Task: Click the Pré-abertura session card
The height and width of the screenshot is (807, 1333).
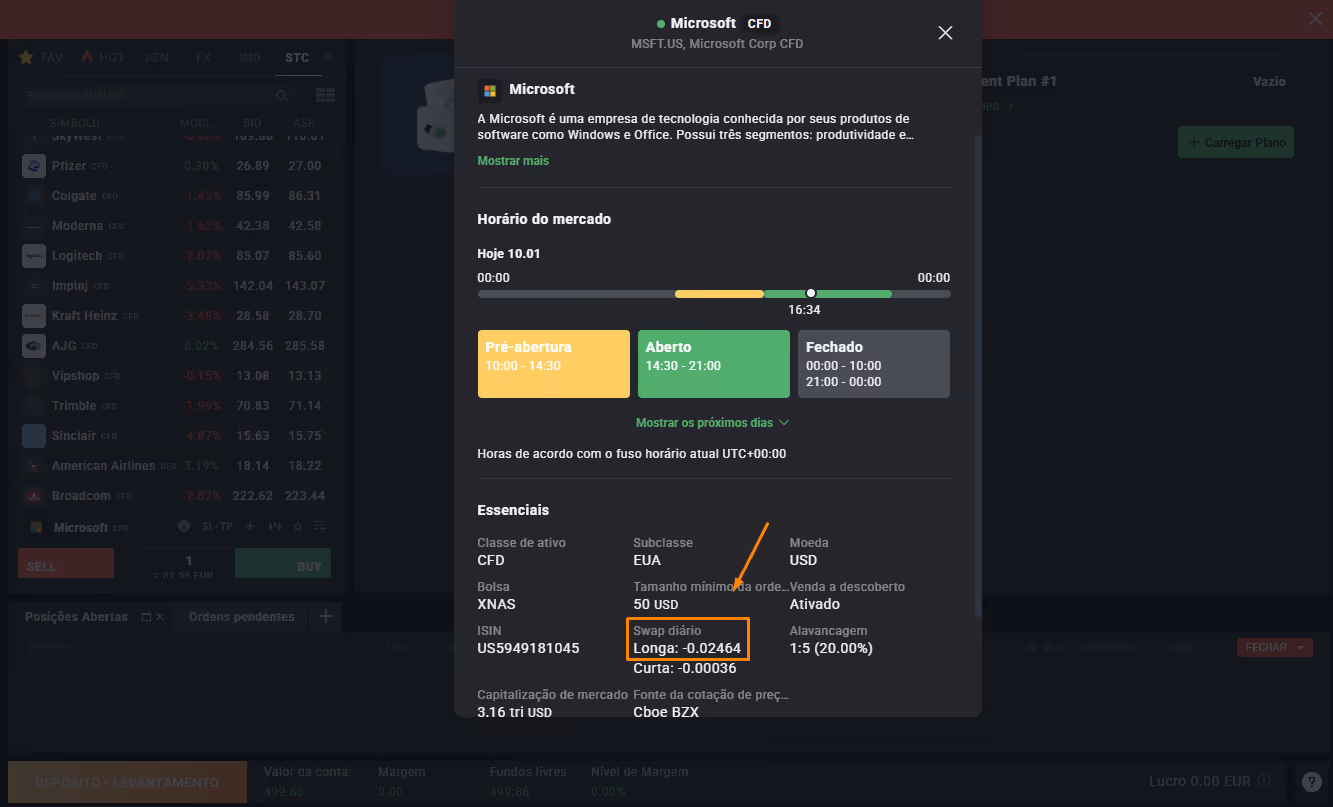Action: point(554,364)
